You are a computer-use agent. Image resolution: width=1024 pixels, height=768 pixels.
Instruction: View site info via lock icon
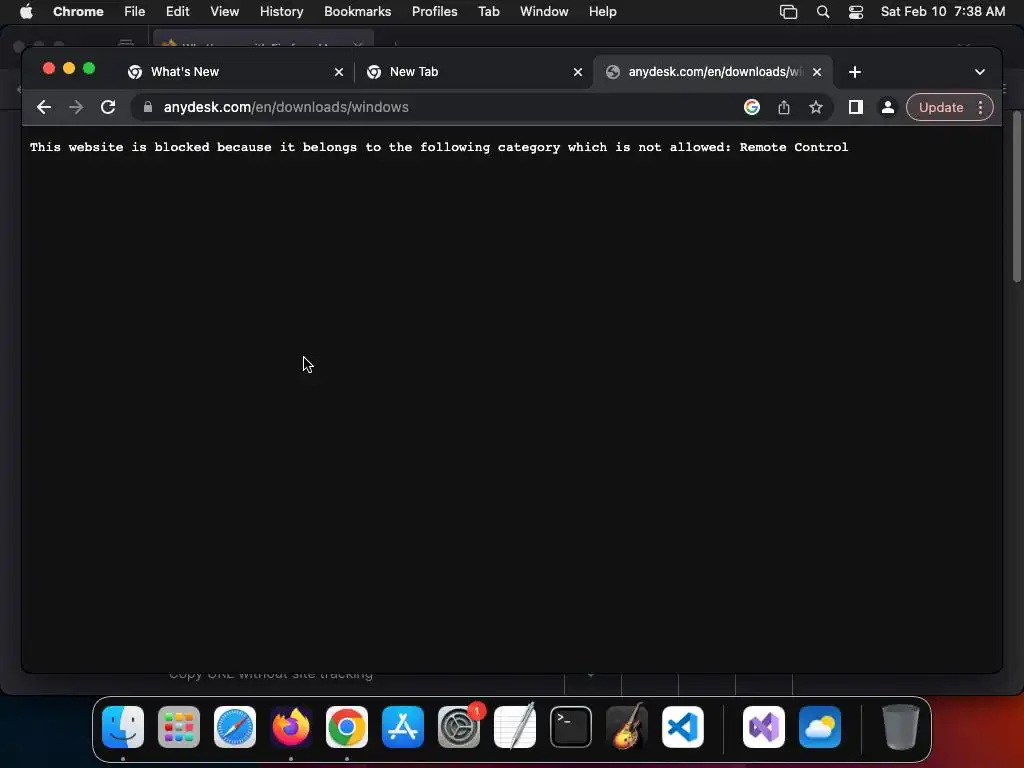(x=148, y=107)
